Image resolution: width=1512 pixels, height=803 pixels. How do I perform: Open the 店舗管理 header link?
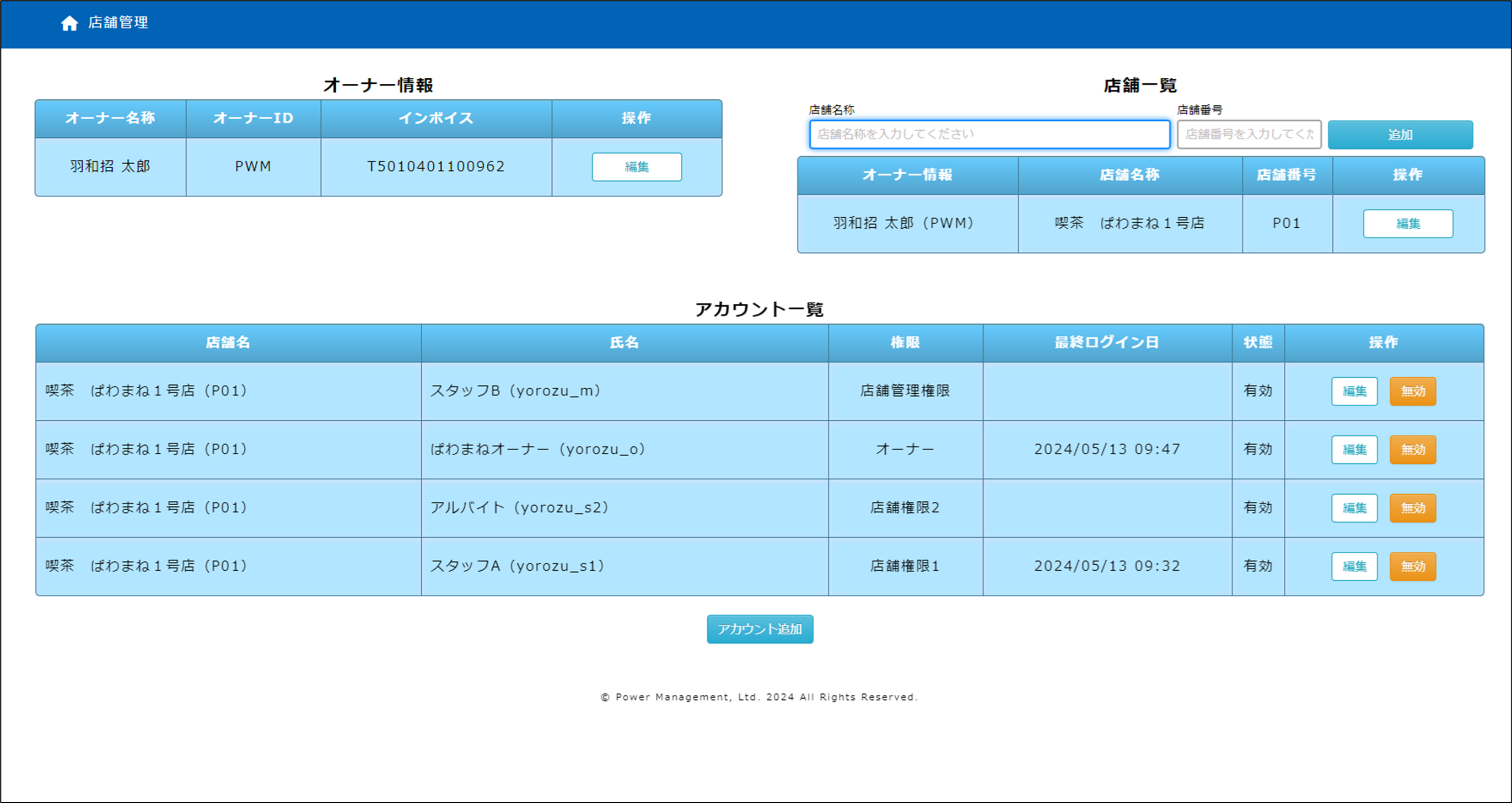[x=118, y=22]
